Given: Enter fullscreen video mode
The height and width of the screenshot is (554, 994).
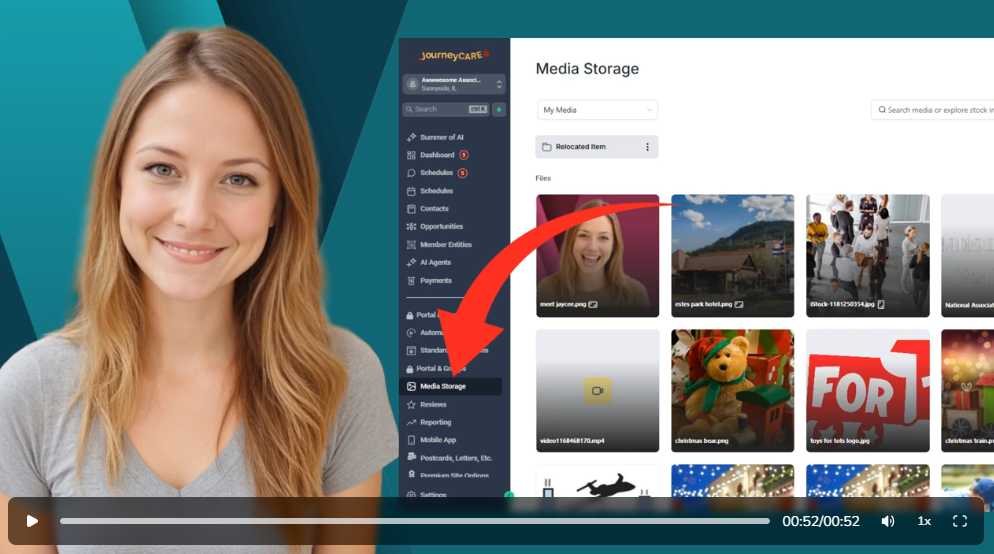Looking at the screenshot, I should [960, 521].
